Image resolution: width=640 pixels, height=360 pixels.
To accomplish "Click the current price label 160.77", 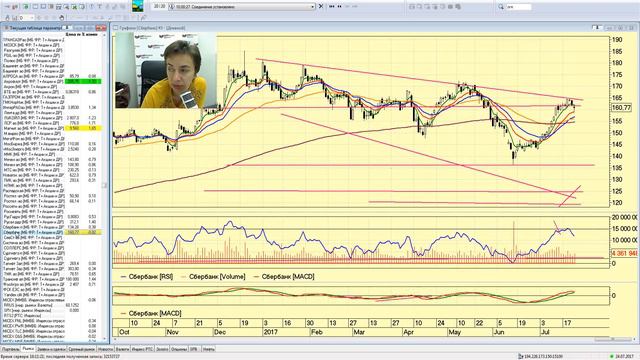I will tap(621, 108).
